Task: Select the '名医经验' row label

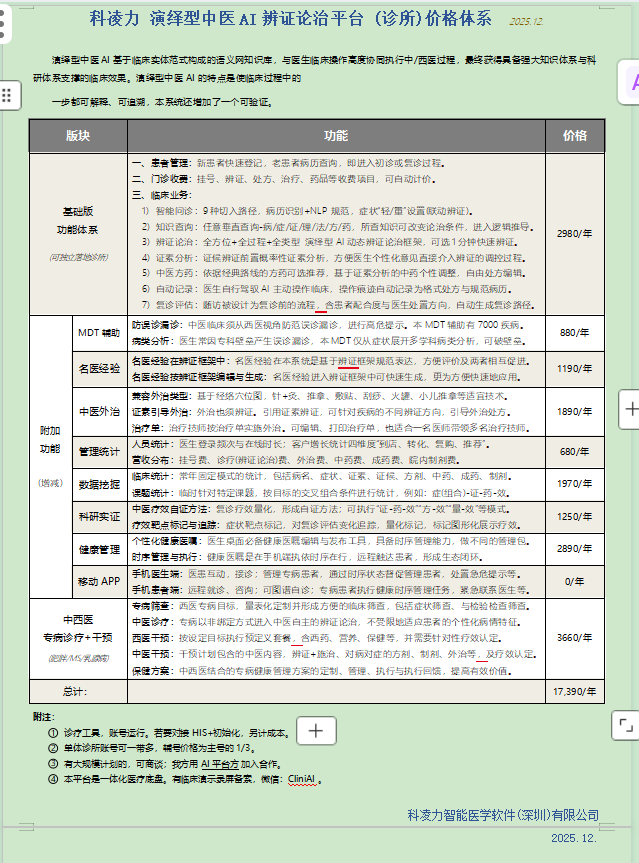Action: (x=99, y=369)
